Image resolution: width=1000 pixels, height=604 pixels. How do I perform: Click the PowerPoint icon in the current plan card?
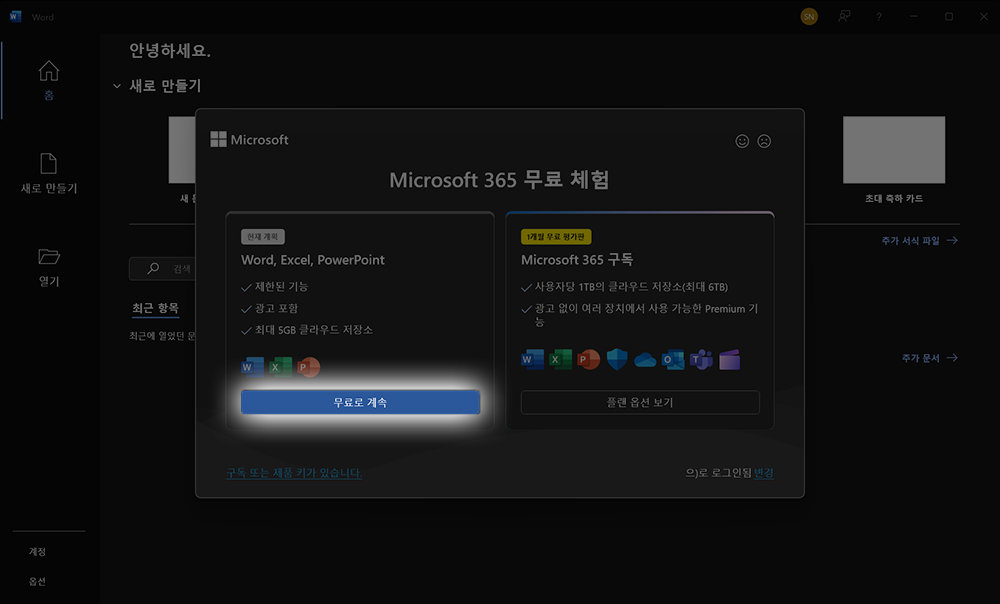(x=308, y=367)
